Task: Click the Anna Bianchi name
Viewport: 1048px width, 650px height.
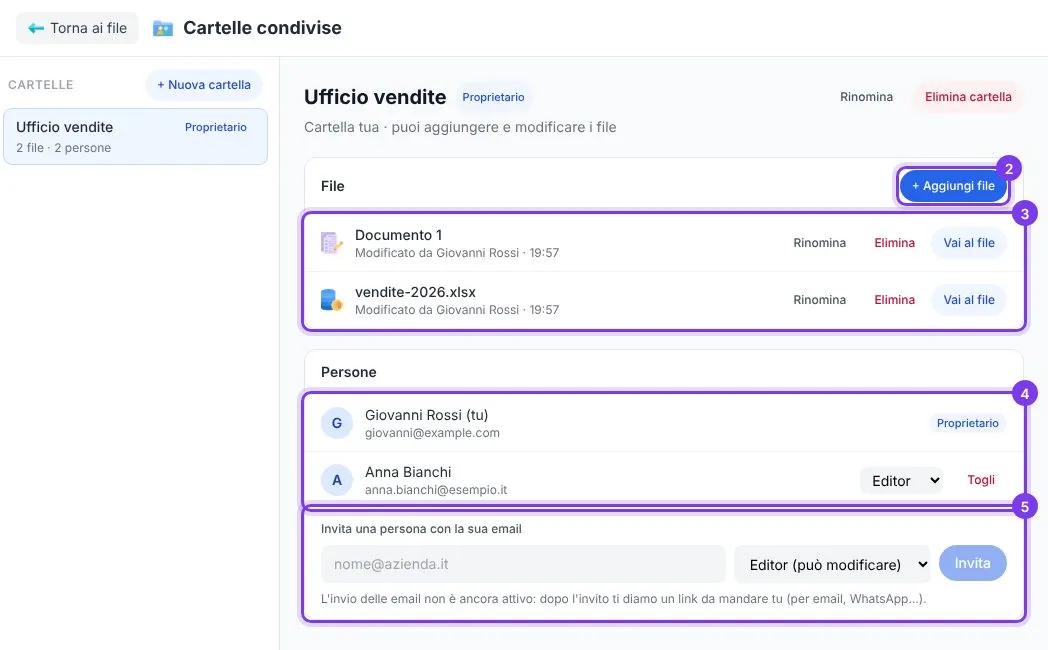Action: click(408, 472)
